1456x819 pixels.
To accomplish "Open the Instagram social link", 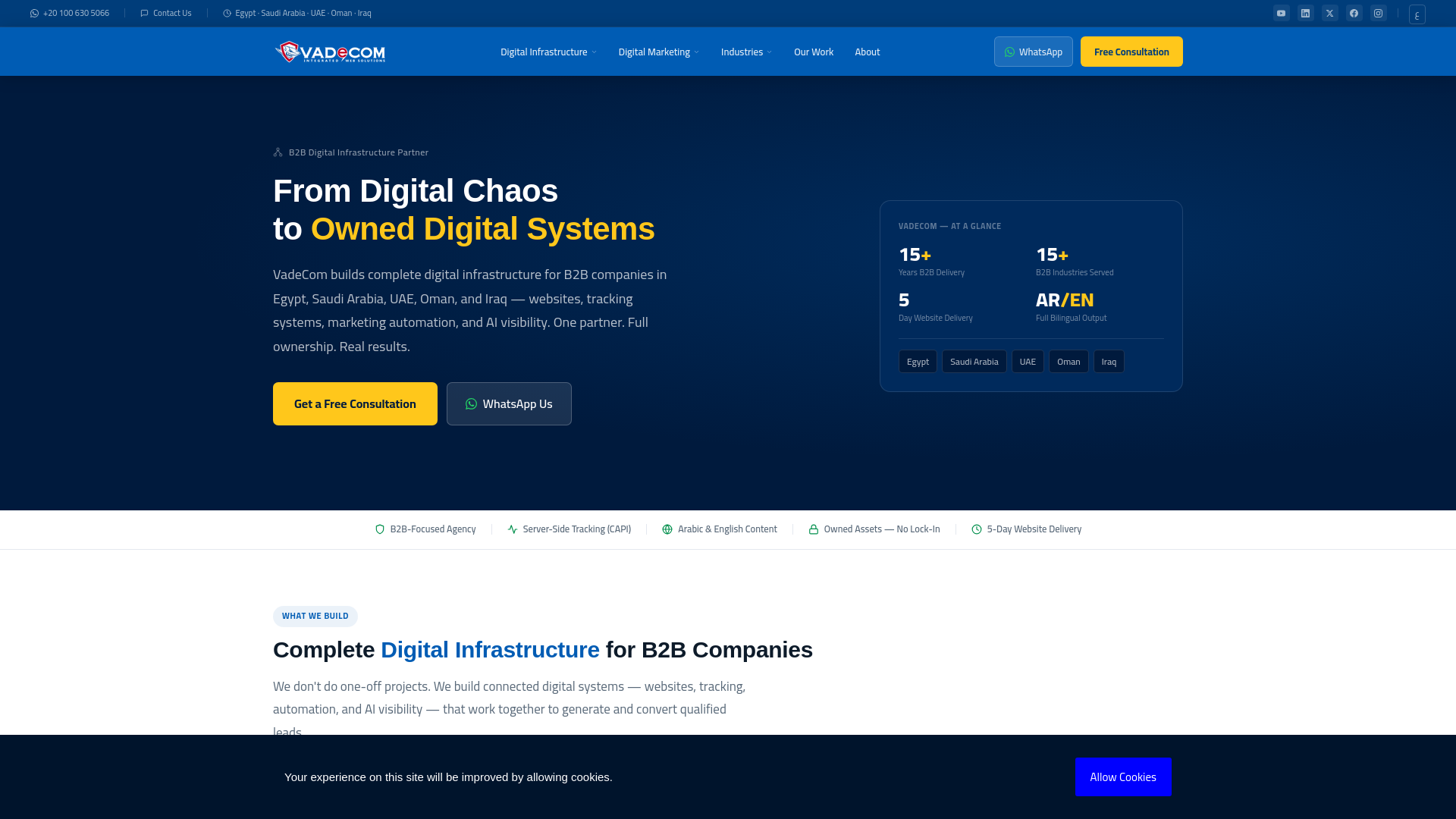I will tap(1378, 13).
